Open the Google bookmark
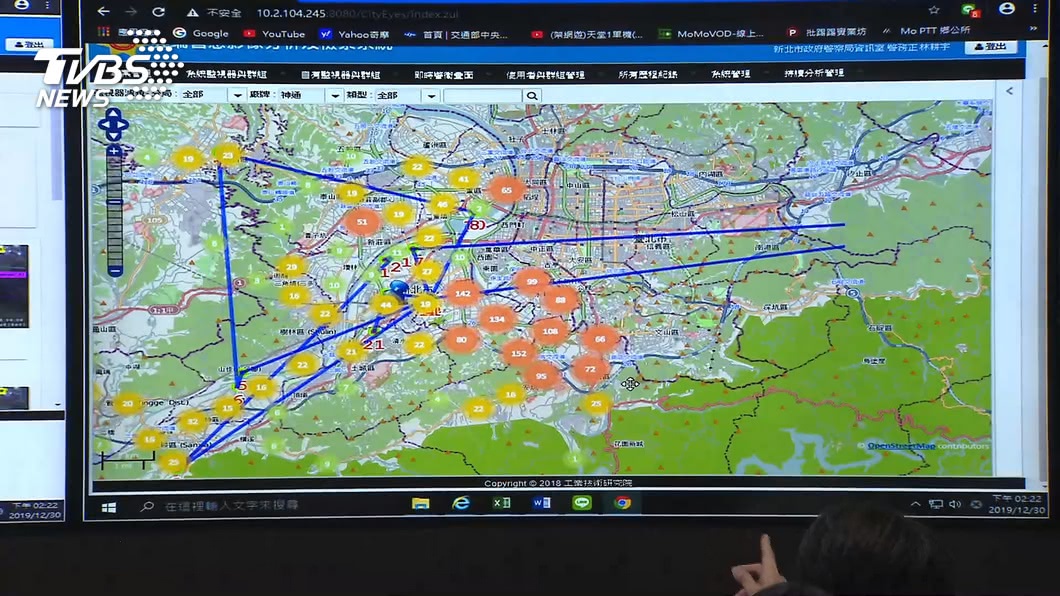This screenshot has height=596, width=1060. (x=201, y=33)
